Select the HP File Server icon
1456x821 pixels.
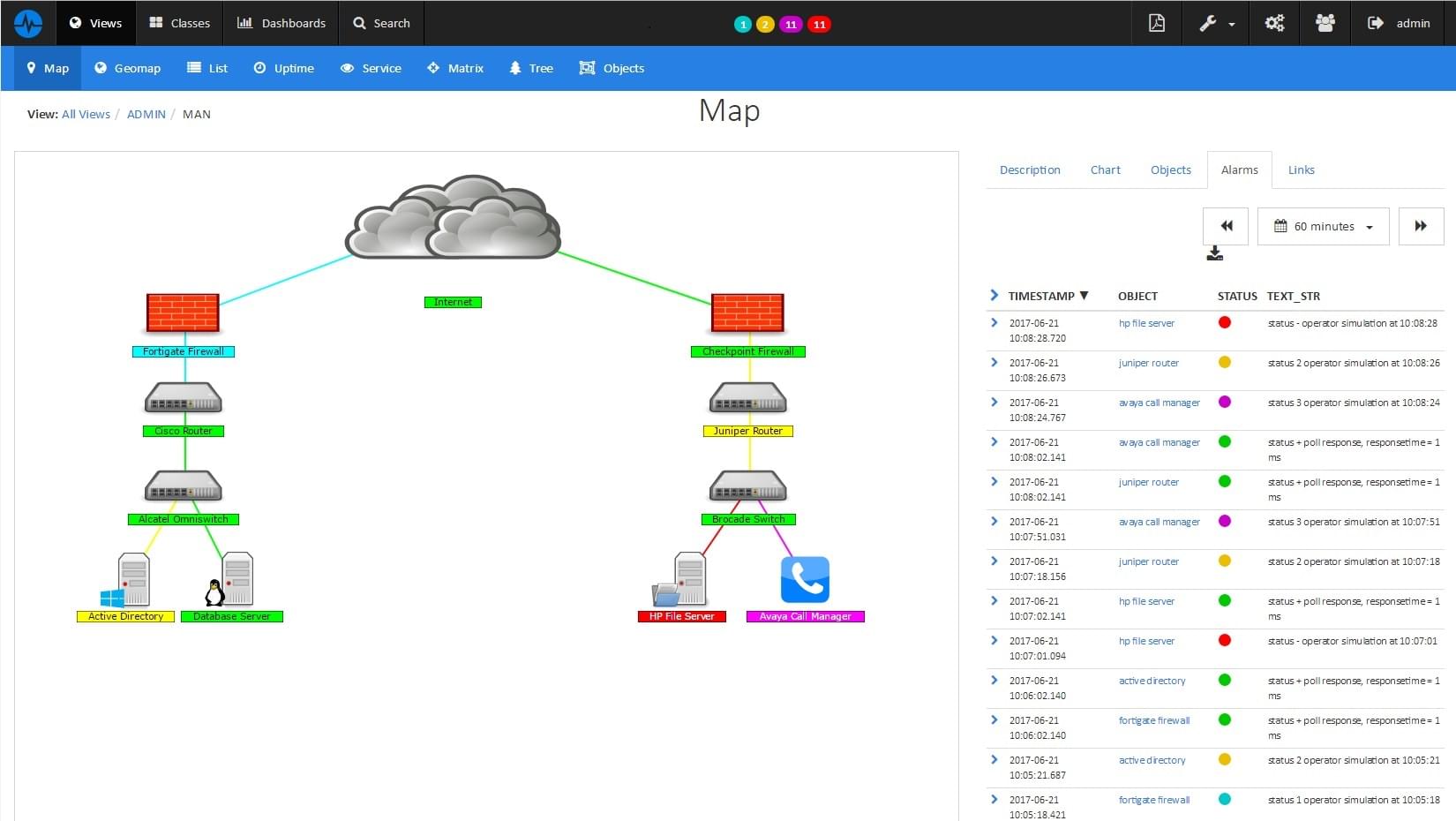click(x=680, y=579)
